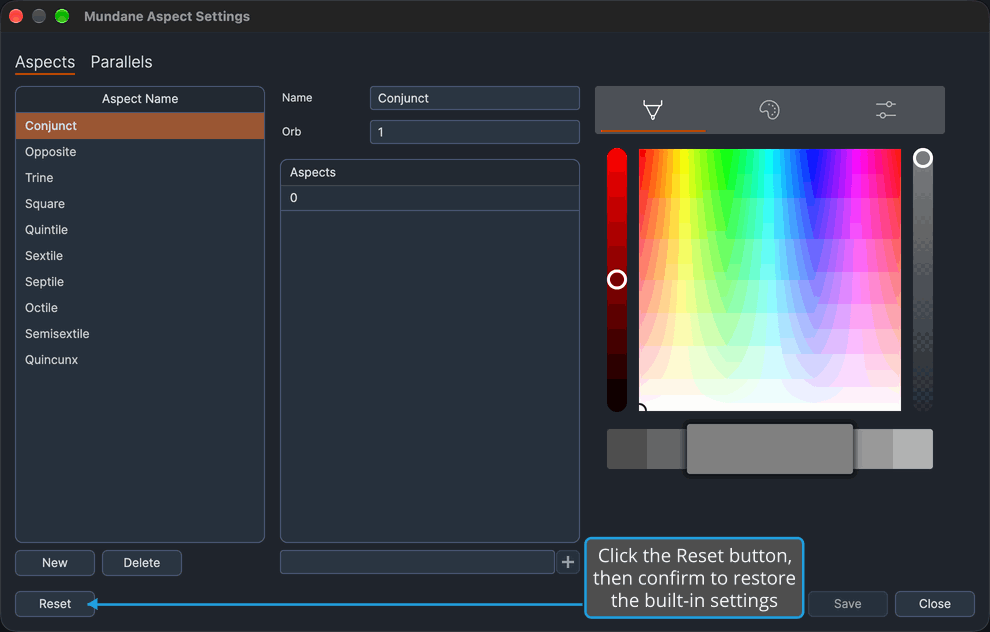
Task: Click the Name input field
Action: click(x=474, y=98)
